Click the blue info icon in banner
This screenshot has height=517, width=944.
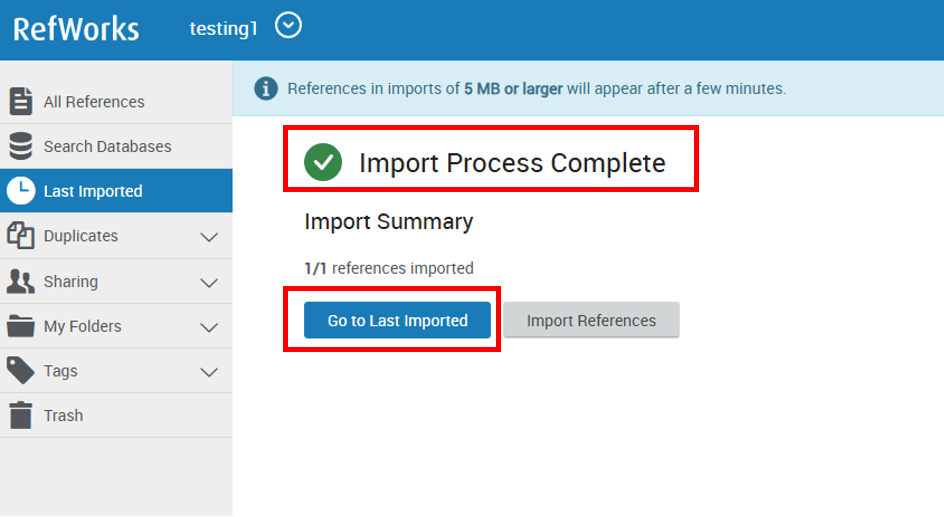tap(265, 88)
